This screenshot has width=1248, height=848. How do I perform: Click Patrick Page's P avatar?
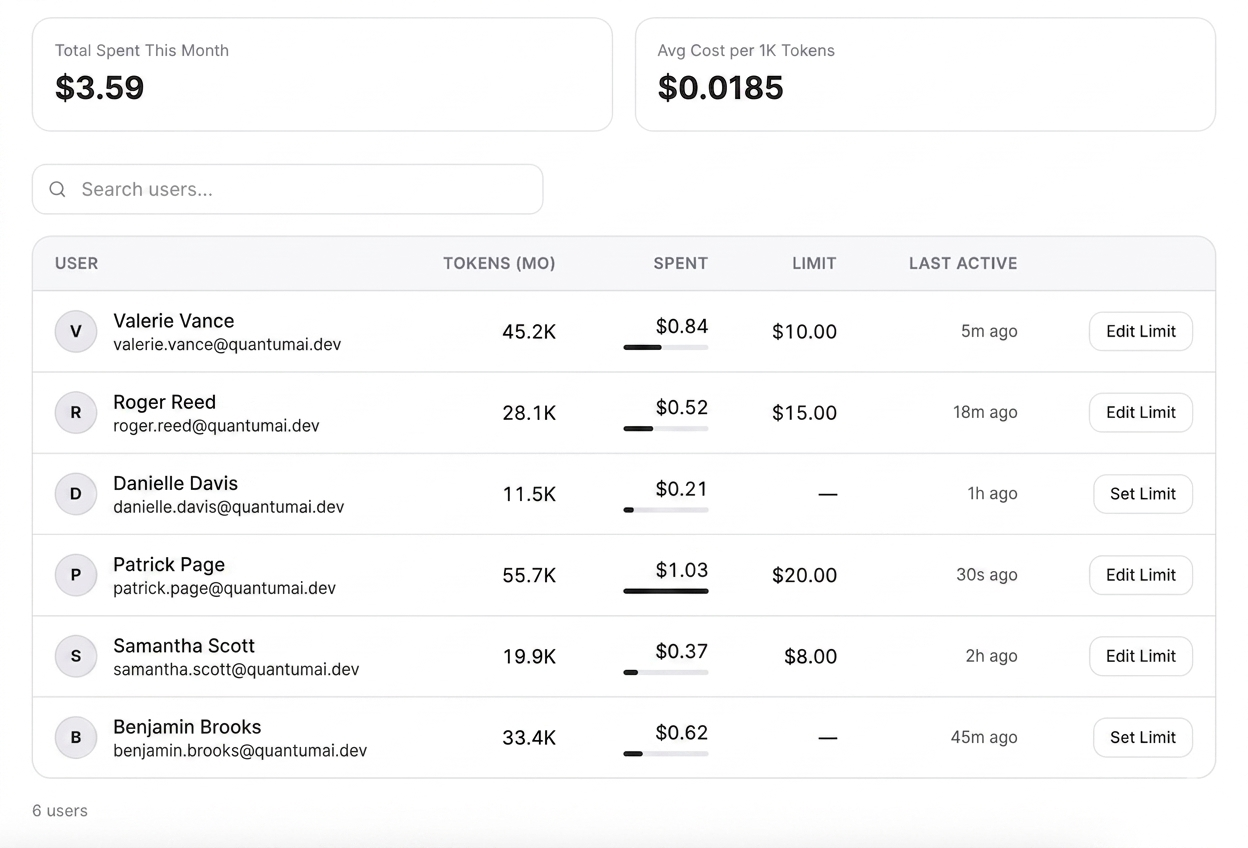[x=76, y=575]
